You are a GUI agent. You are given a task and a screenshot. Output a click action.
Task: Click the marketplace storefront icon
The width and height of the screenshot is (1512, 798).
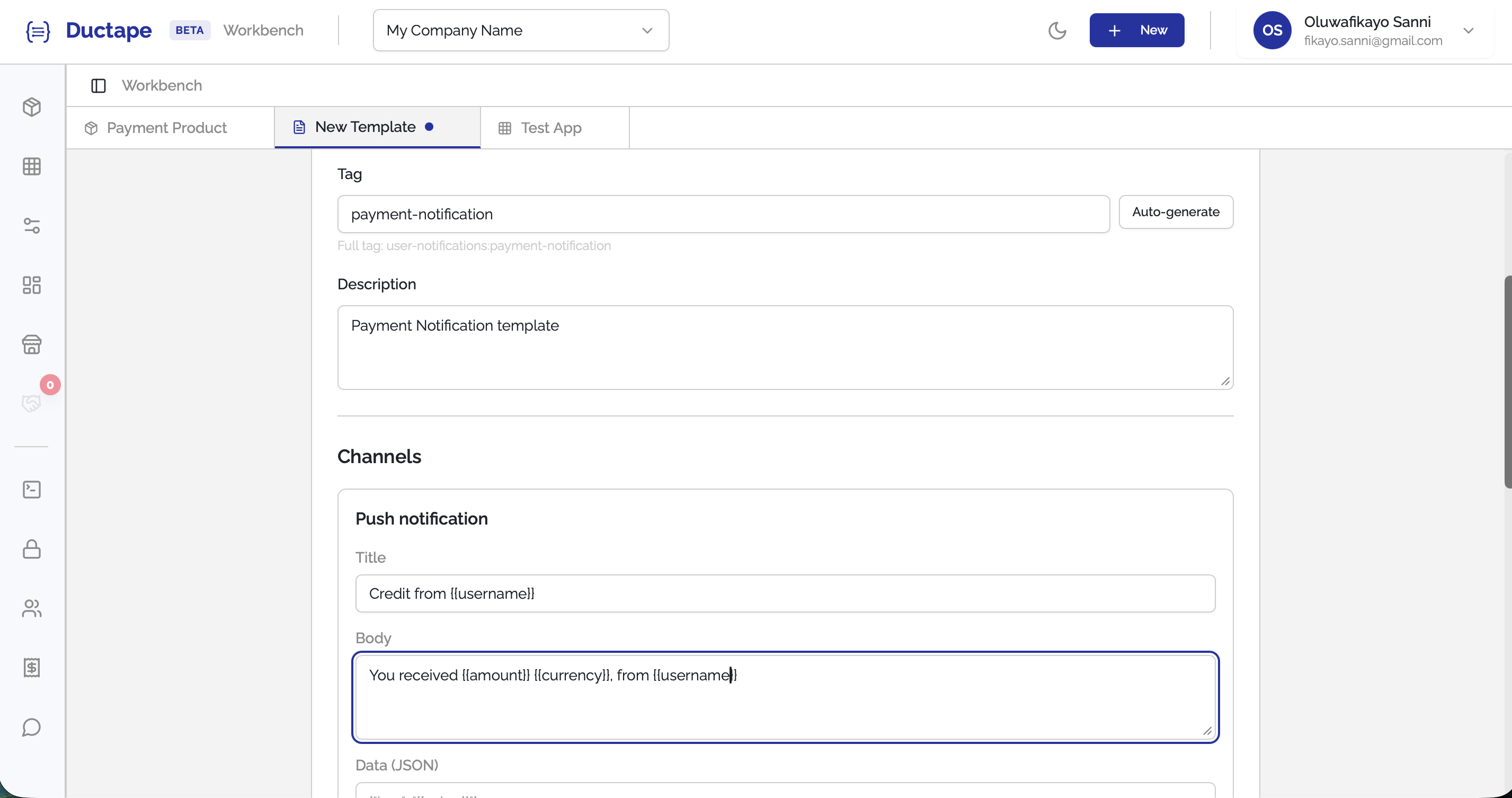pos(32,344)
